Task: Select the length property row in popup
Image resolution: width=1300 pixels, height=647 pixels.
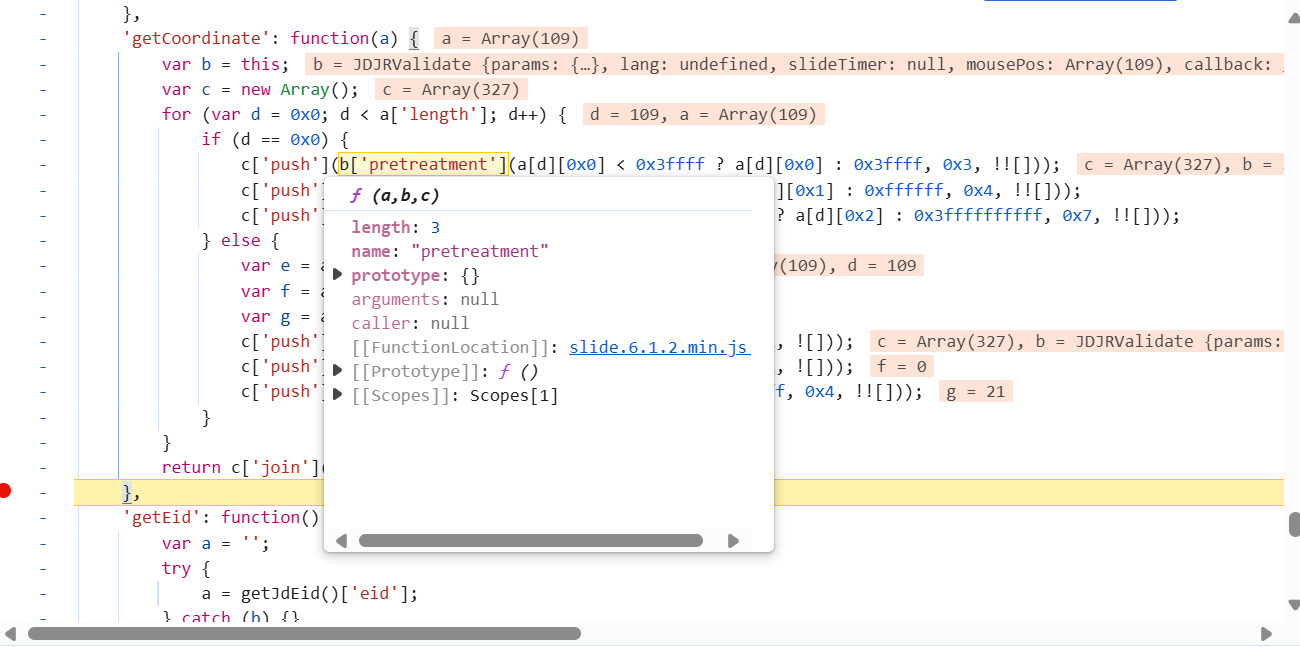Action: pos(395,227)
